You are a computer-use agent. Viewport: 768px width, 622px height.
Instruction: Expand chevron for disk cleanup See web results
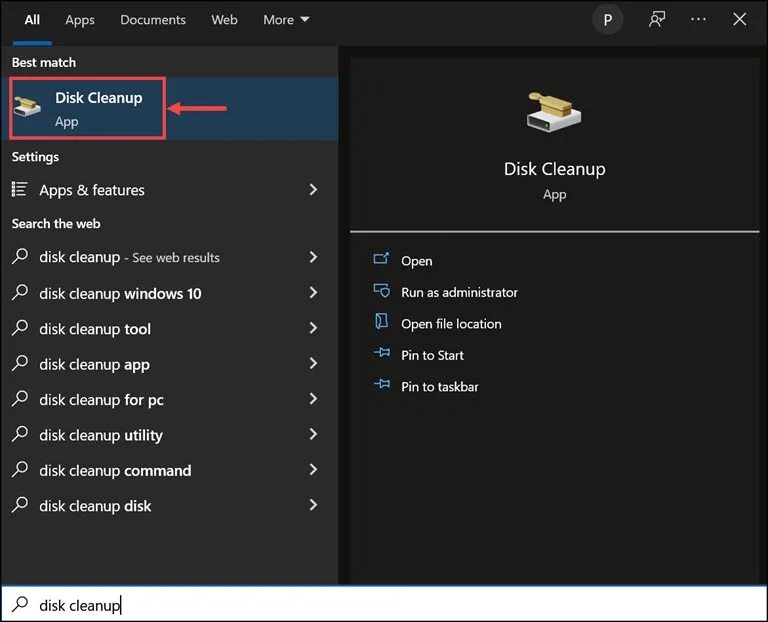(313, 257)
